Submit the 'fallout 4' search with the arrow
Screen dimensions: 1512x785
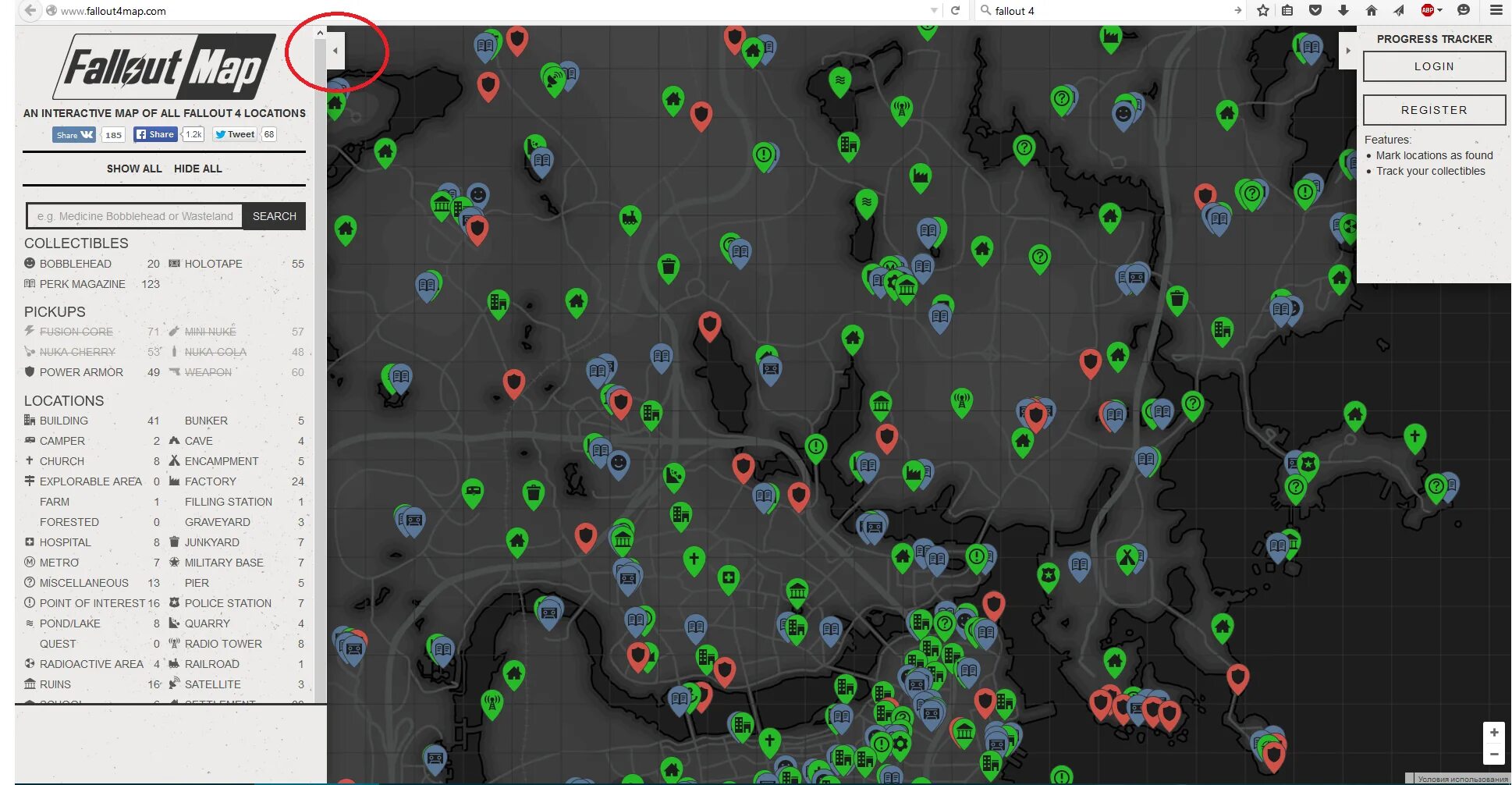coord(1237,10)
